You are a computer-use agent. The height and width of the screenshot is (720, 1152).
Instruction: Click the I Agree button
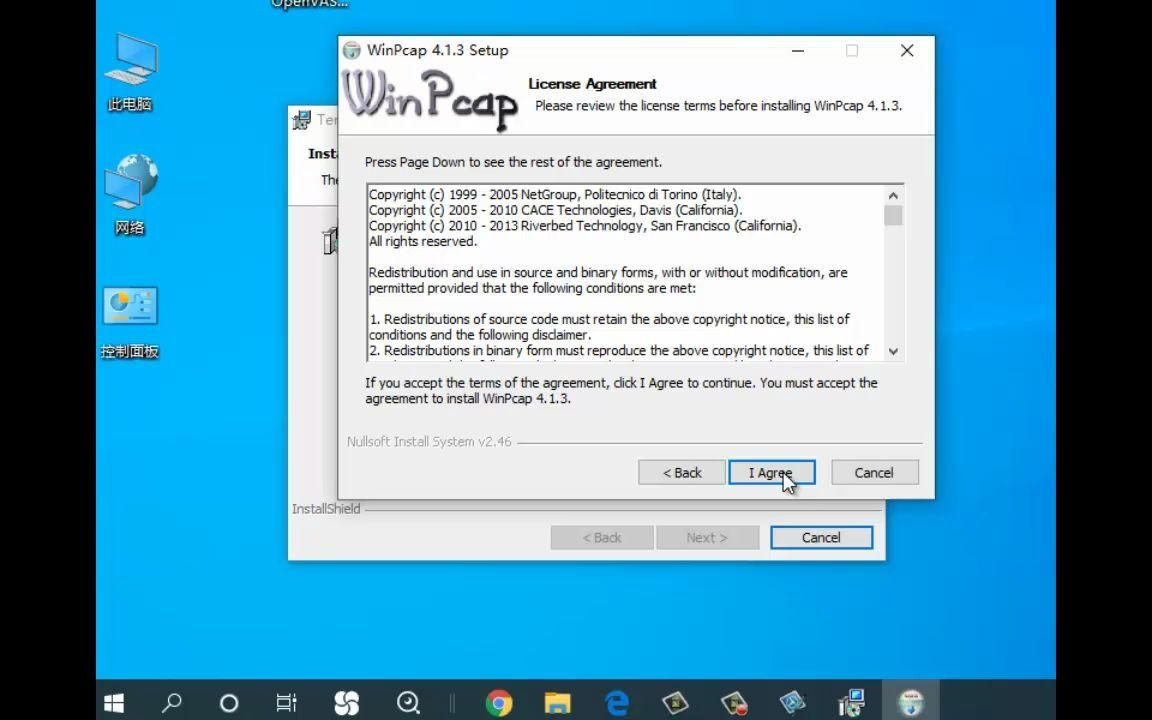point(771,472)
